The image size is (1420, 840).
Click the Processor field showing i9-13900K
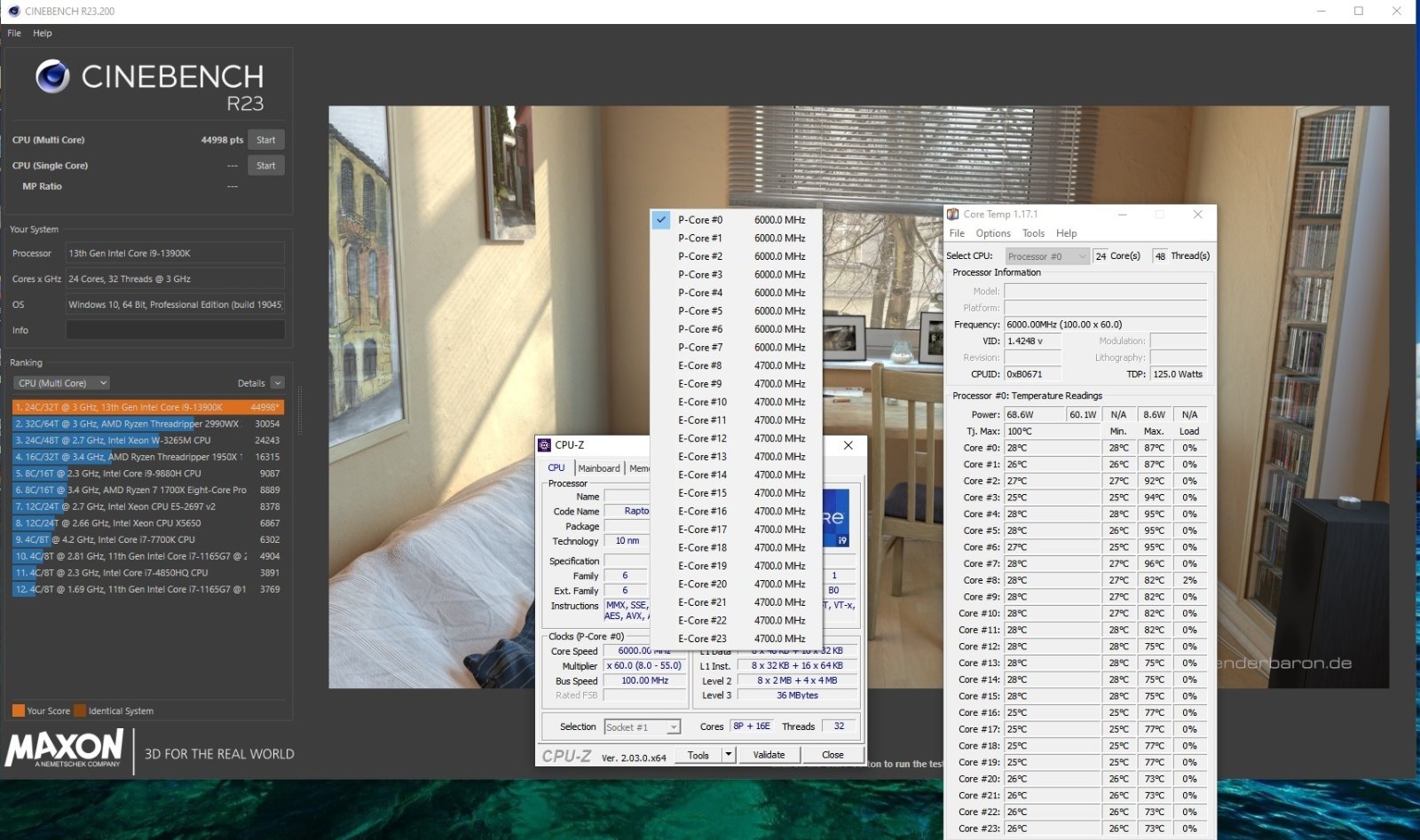pyautogui.click(x=175, y=254)
